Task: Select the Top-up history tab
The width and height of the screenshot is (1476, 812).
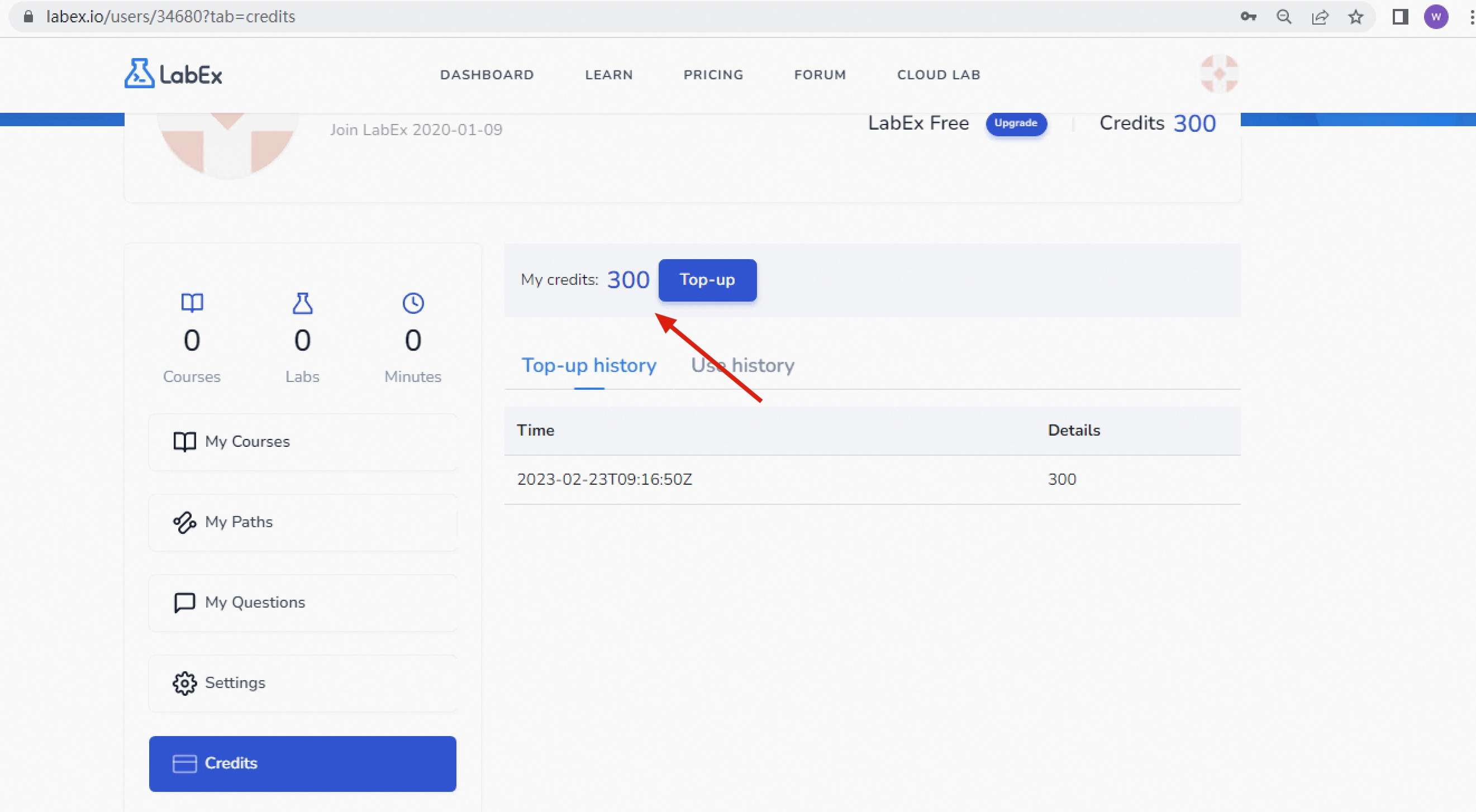Action: [588, 365]
